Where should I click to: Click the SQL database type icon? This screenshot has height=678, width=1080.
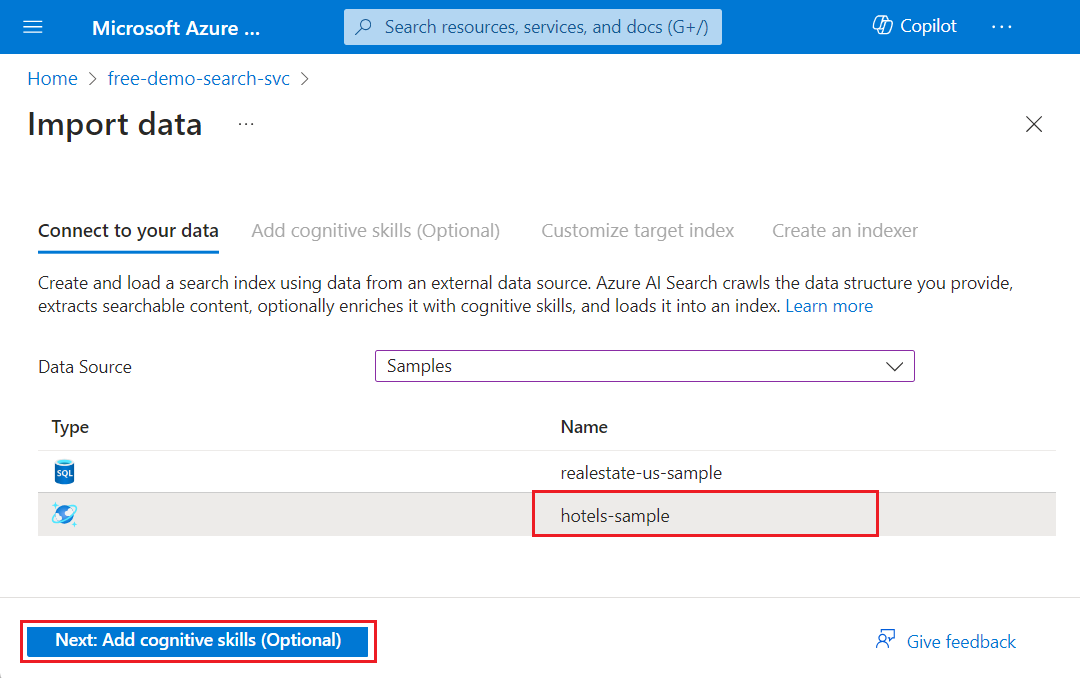point(64,472)
